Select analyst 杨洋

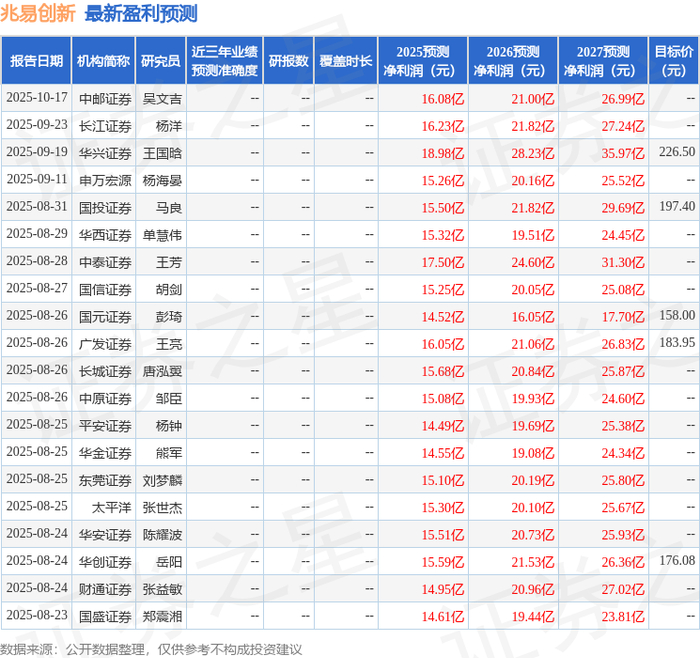click(x=169, y=126)
